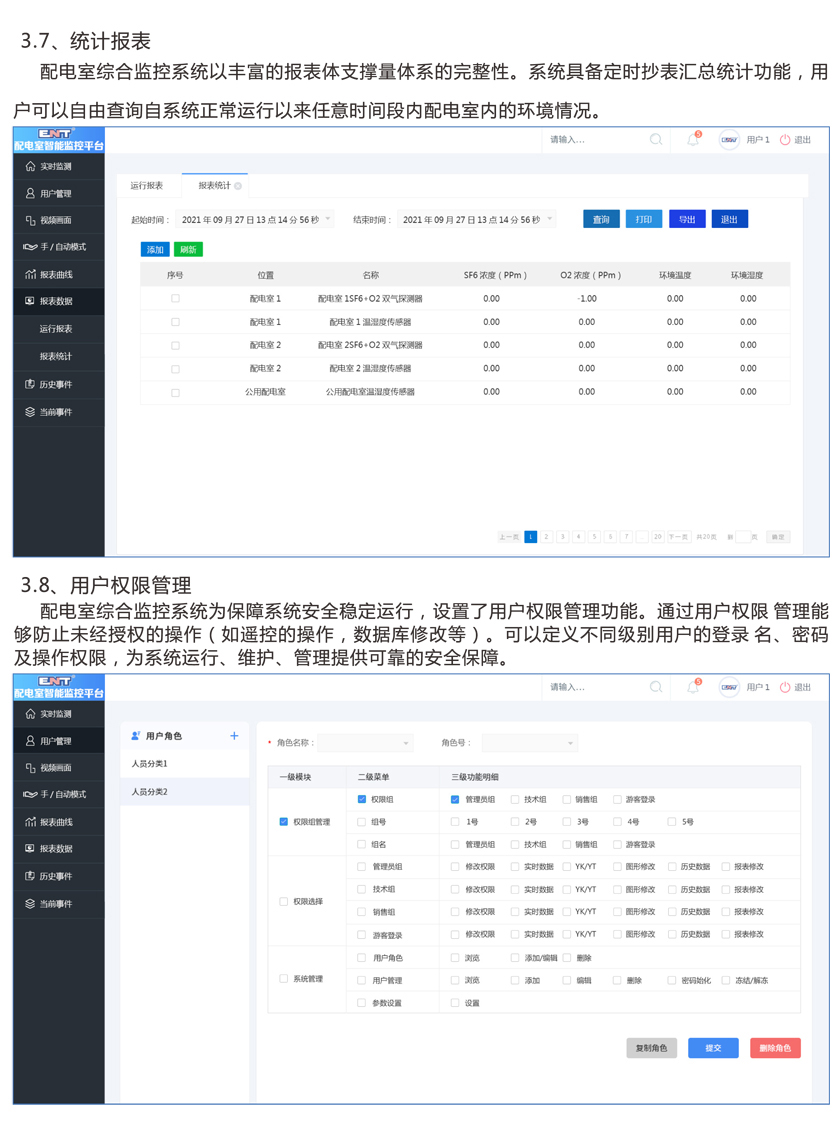Check the 系统管理 module checkbox

283,979
